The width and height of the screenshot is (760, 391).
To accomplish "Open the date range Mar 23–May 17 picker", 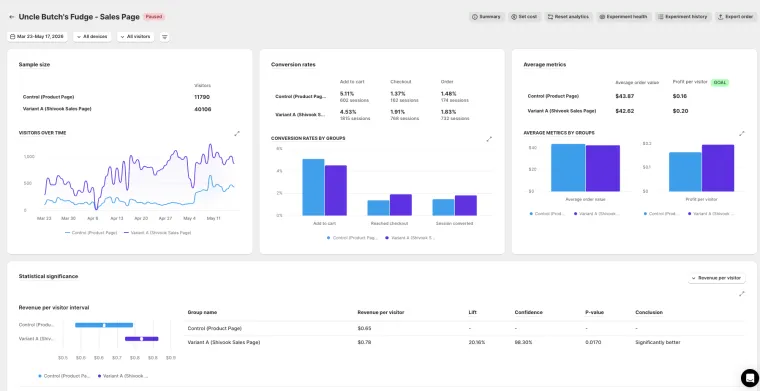I will 37,37.
